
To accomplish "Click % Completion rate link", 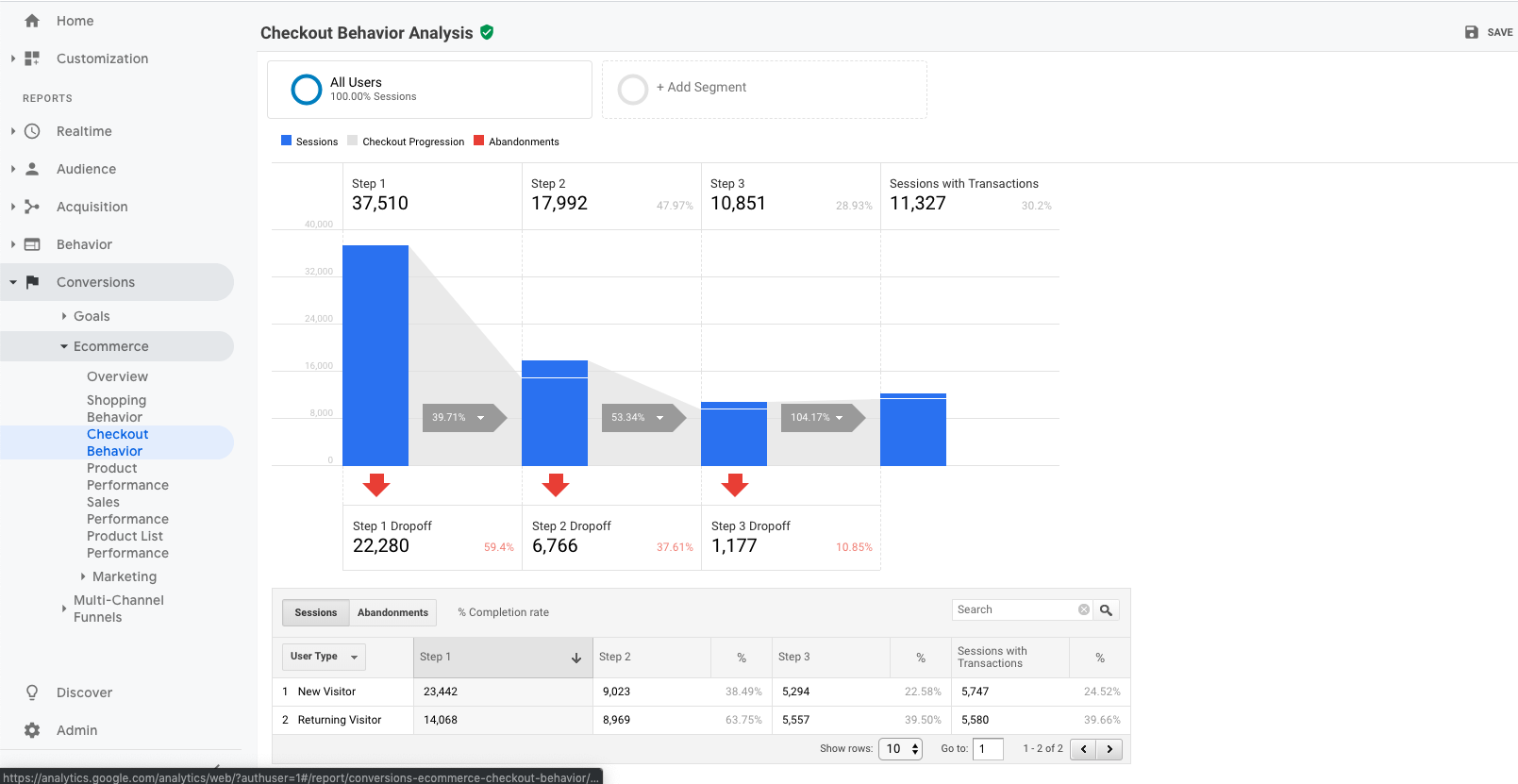I will tap(503, 612).
